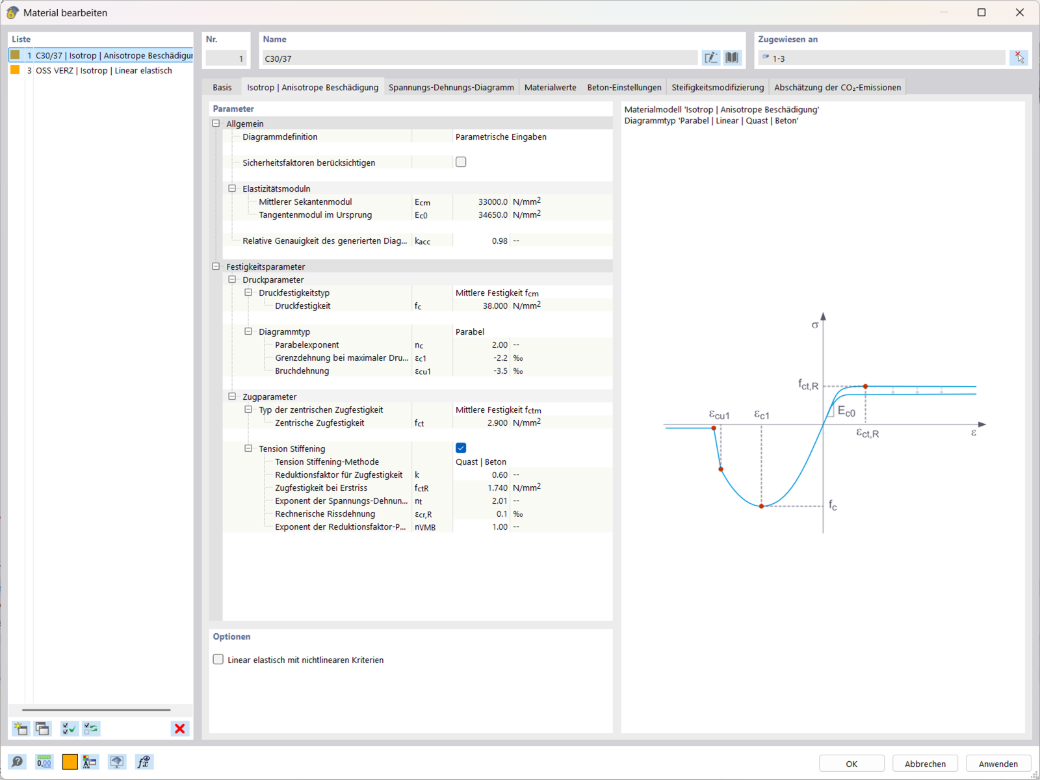Image resolution: width=1040 pixels, height=780 pixels.
Task: Collapse Typ der zentrischen Zugfestigkeit node
Action: point(248,410)
